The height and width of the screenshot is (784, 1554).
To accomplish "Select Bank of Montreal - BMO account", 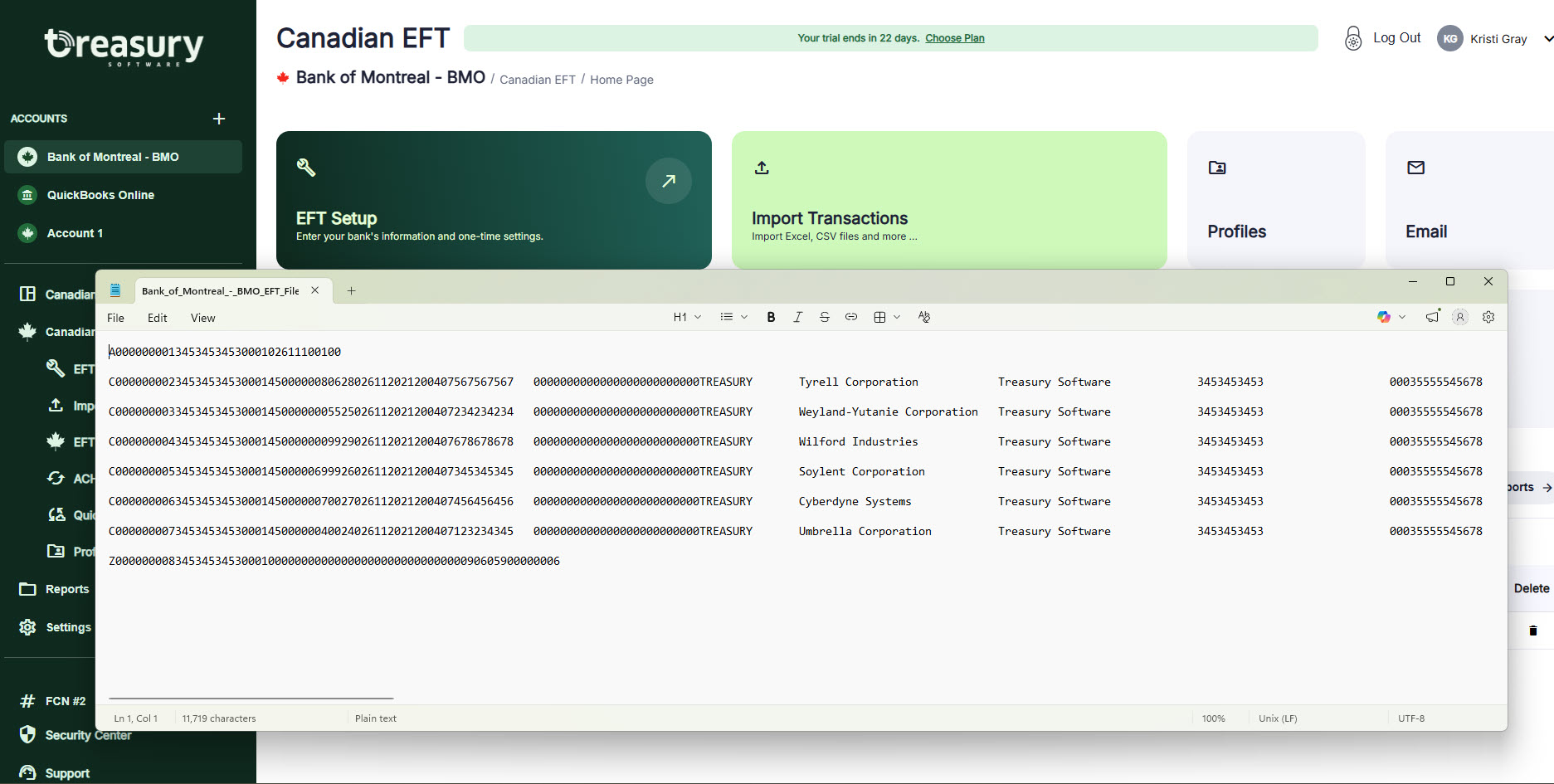I will 123,157.
